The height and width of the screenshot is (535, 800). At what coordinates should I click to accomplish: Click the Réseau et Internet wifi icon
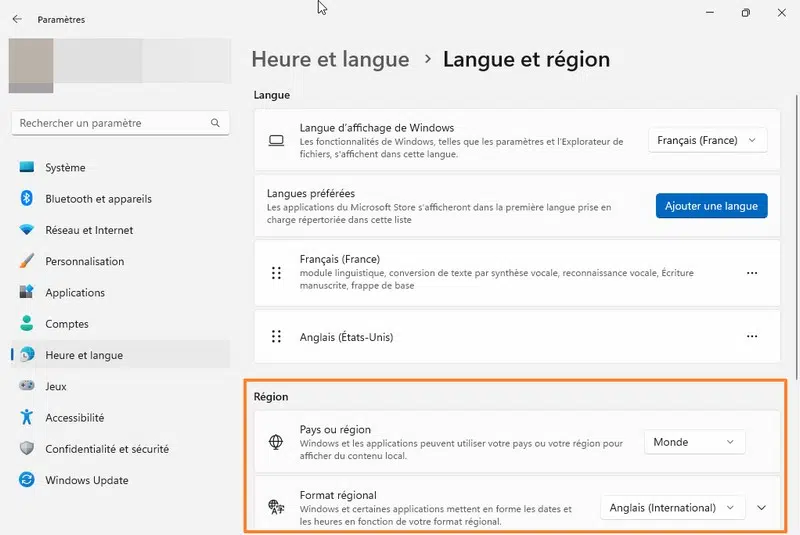coord(27,230)
